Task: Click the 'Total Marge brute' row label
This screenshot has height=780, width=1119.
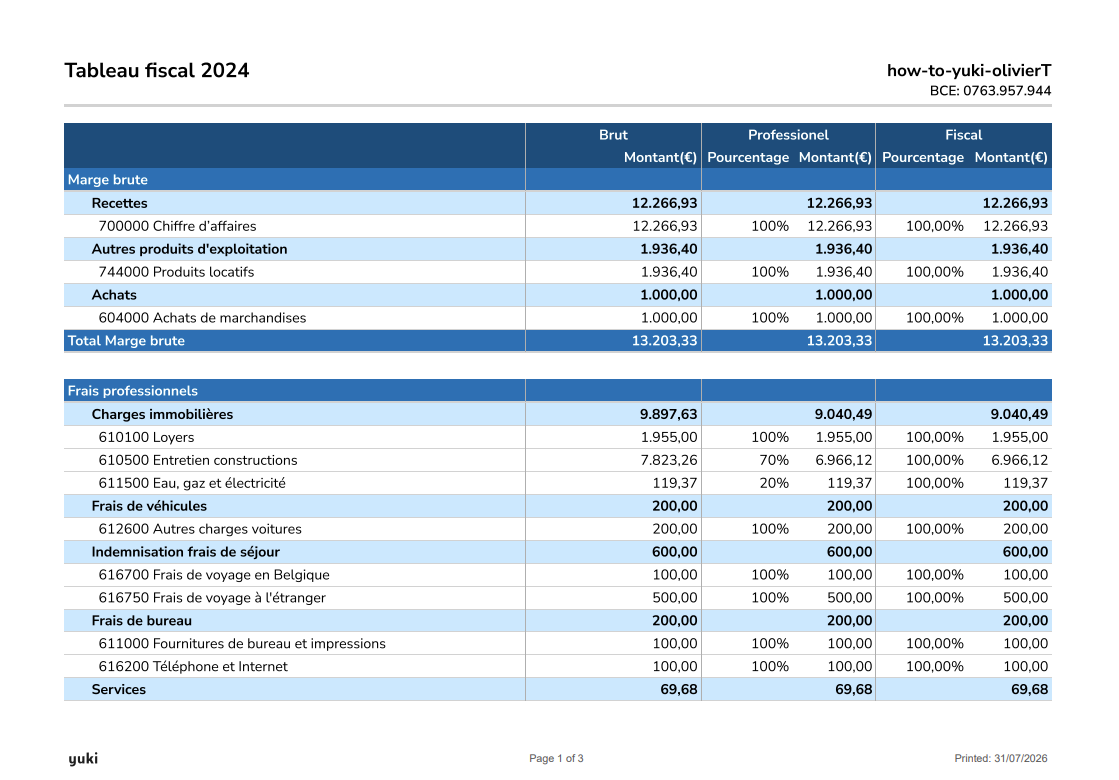Action: pyautogui.click(x=126, y=340)
